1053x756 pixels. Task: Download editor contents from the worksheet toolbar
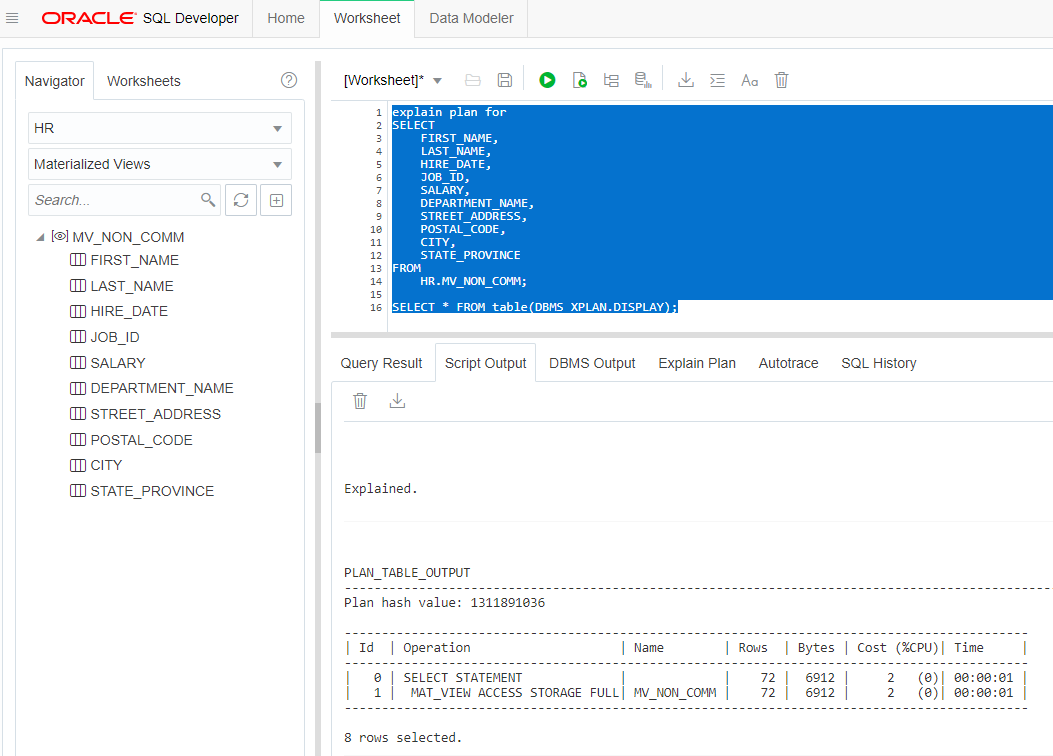[x=686, y=81]
